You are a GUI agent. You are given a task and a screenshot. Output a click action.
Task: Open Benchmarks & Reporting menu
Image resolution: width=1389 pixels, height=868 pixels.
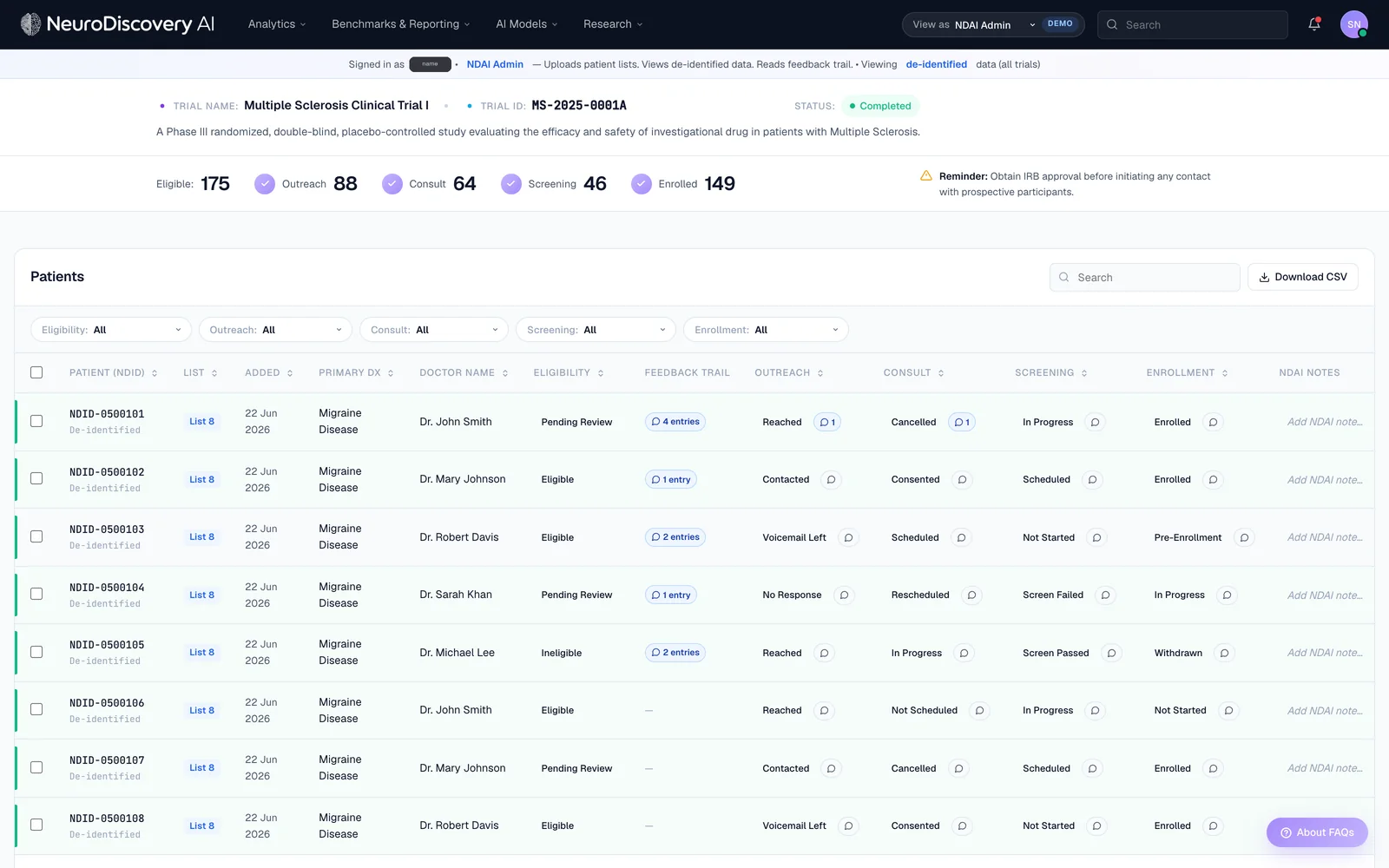coord(400,24)
